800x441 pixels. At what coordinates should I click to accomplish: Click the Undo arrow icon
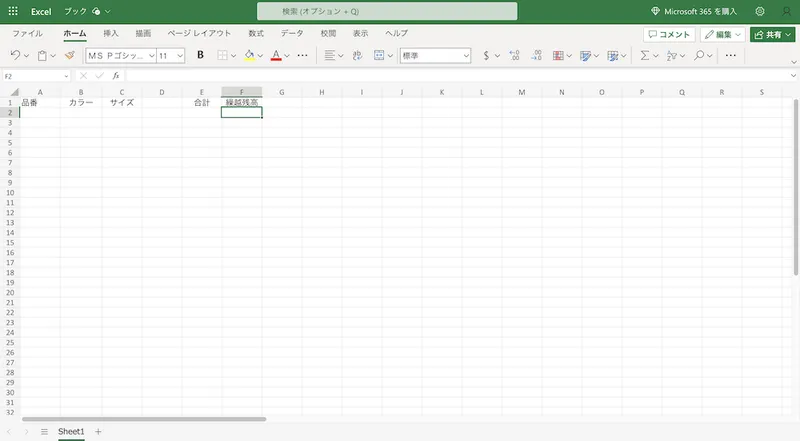point(15,55)
